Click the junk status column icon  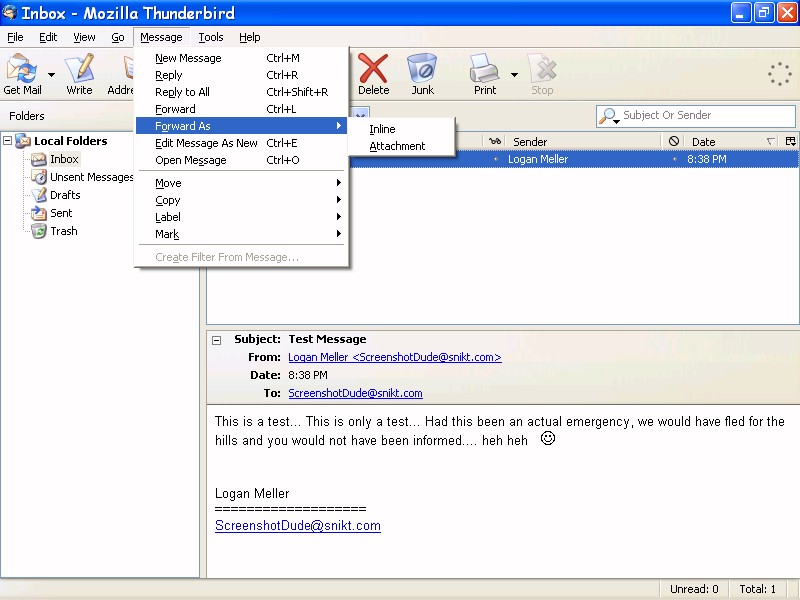tap(673, 141)
